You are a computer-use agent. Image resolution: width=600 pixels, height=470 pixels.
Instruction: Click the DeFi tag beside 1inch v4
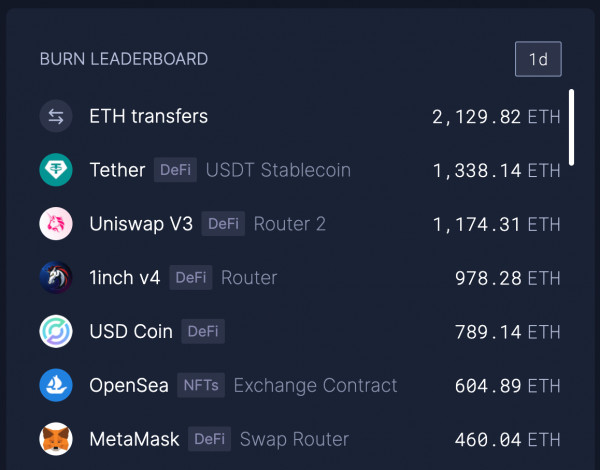190,278
